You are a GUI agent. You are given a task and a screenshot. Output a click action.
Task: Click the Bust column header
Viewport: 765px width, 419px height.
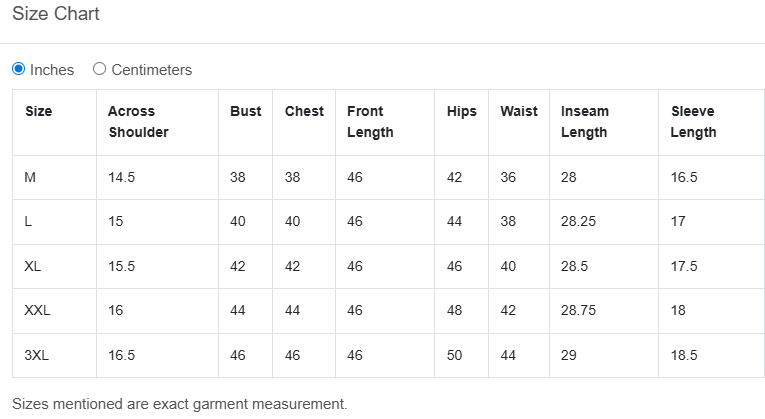245,111
